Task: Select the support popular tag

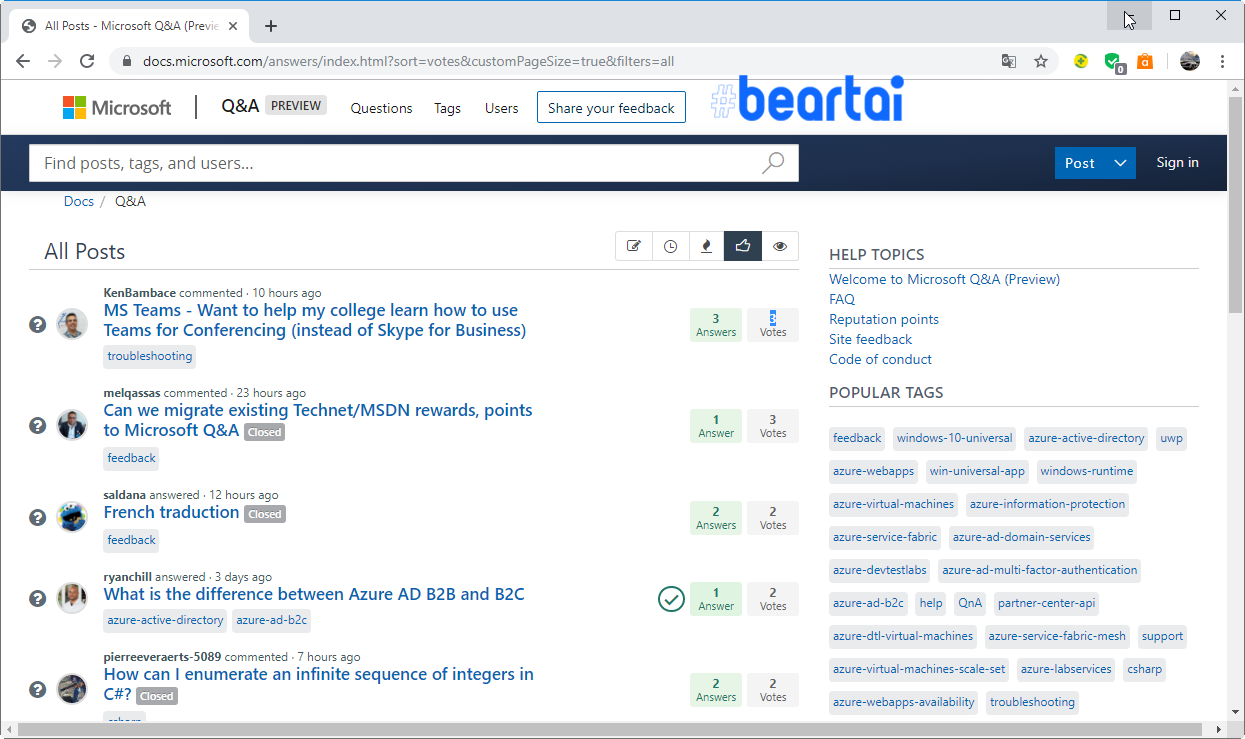Action: 1162,636
